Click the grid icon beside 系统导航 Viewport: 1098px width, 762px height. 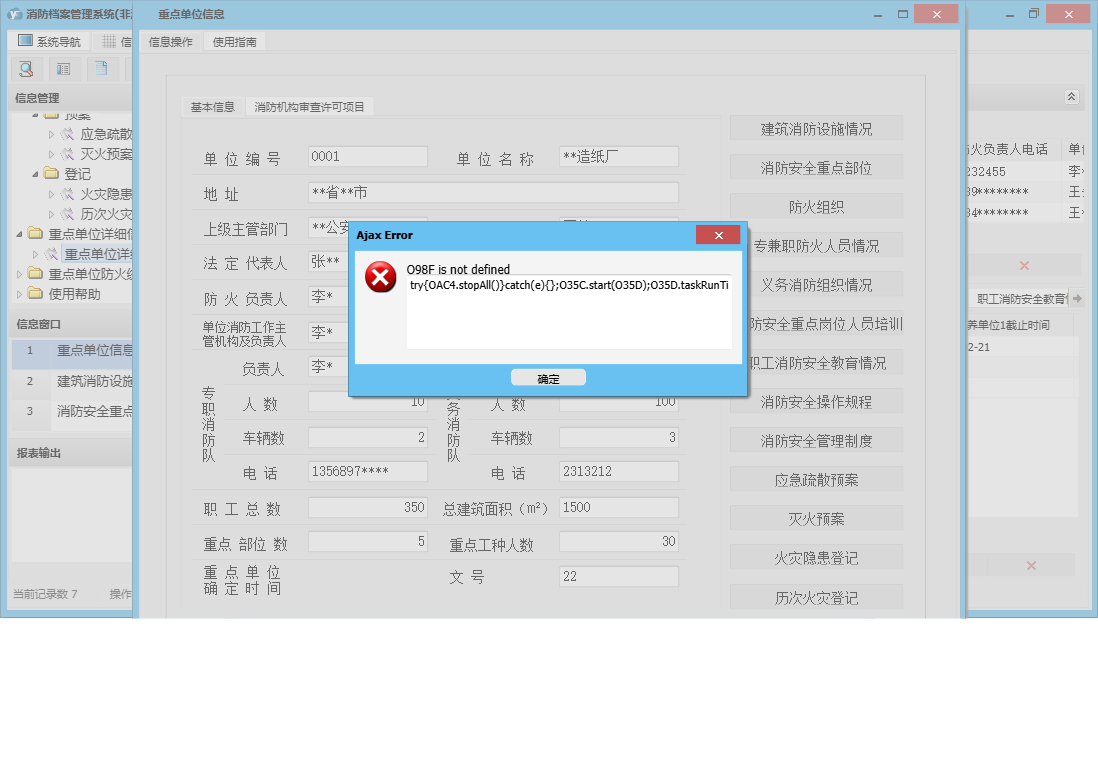click(108, 41)
